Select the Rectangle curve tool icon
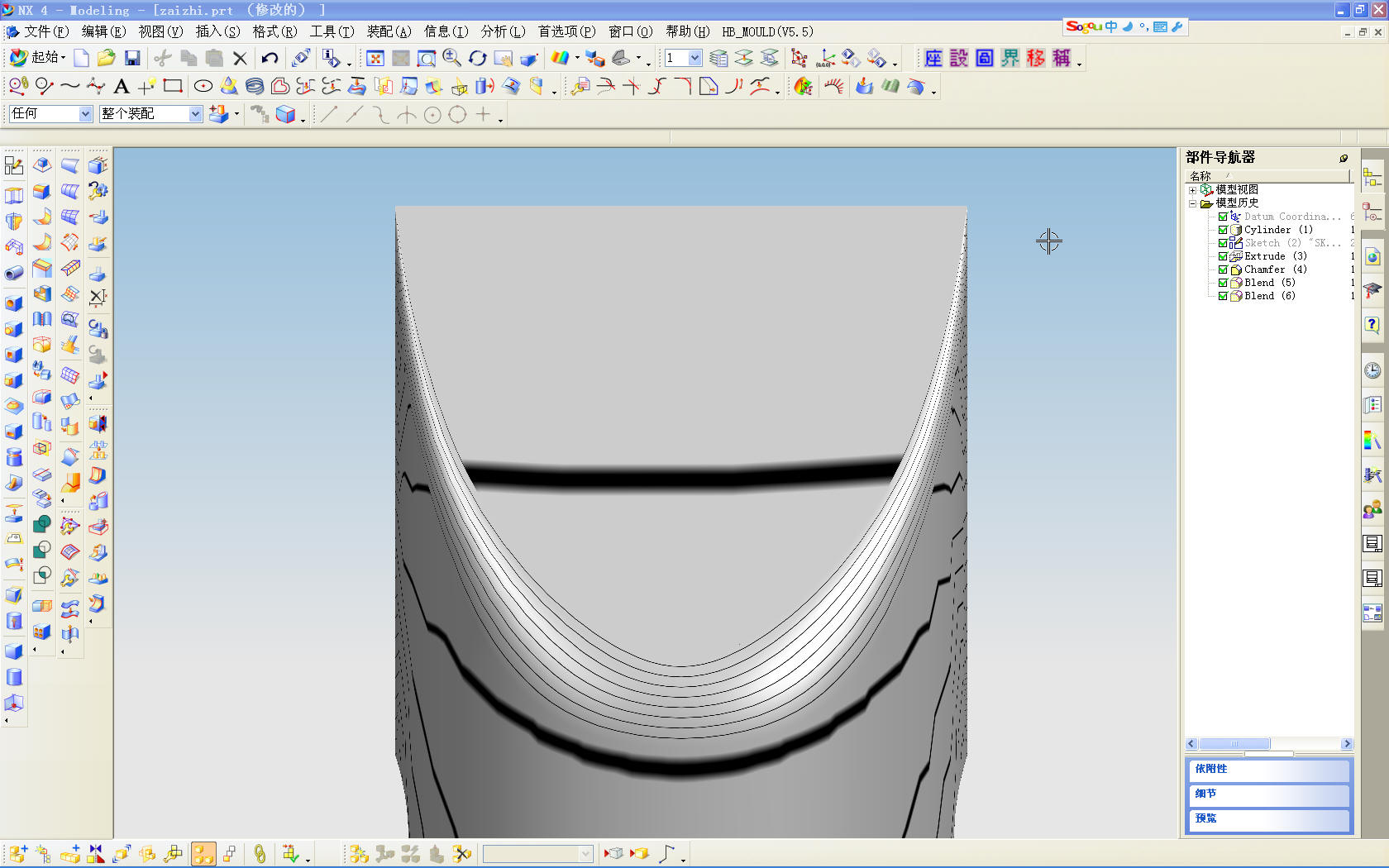The width and height of the screenshot is (1389, 868). pyautogui.click(x=173, y=86)
